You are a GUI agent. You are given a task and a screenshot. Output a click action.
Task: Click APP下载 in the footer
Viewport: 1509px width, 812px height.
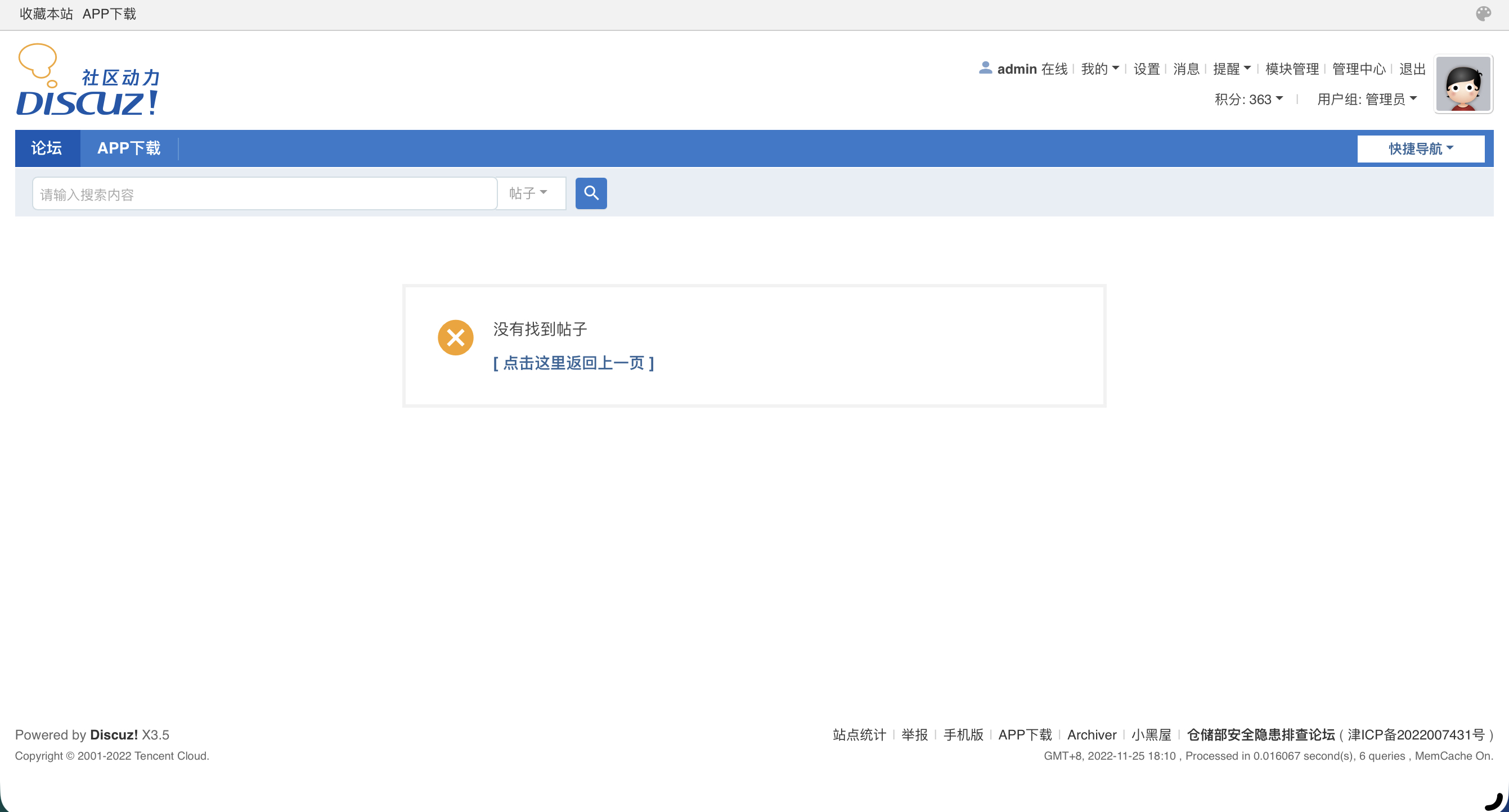pos(1025,735)
